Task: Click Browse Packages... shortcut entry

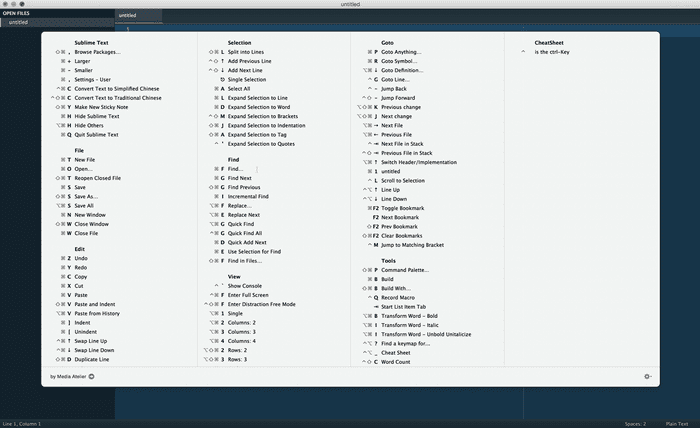Action: coord(97,52)
